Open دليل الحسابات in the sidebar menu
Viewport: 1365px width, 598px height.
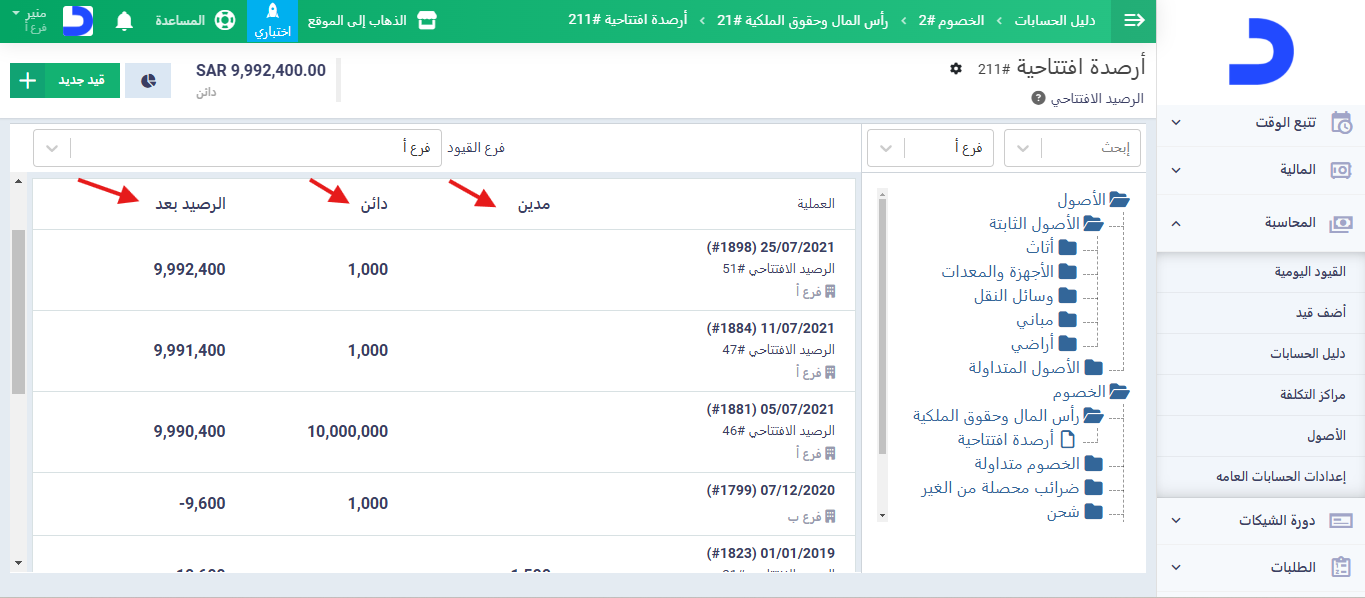click(1261, 354)
